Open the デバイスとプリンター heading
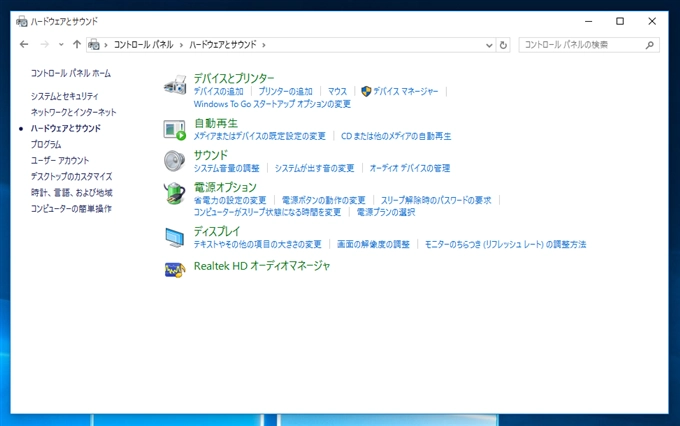Viewport: 680px width, 426px height. [x=234, y=78]
